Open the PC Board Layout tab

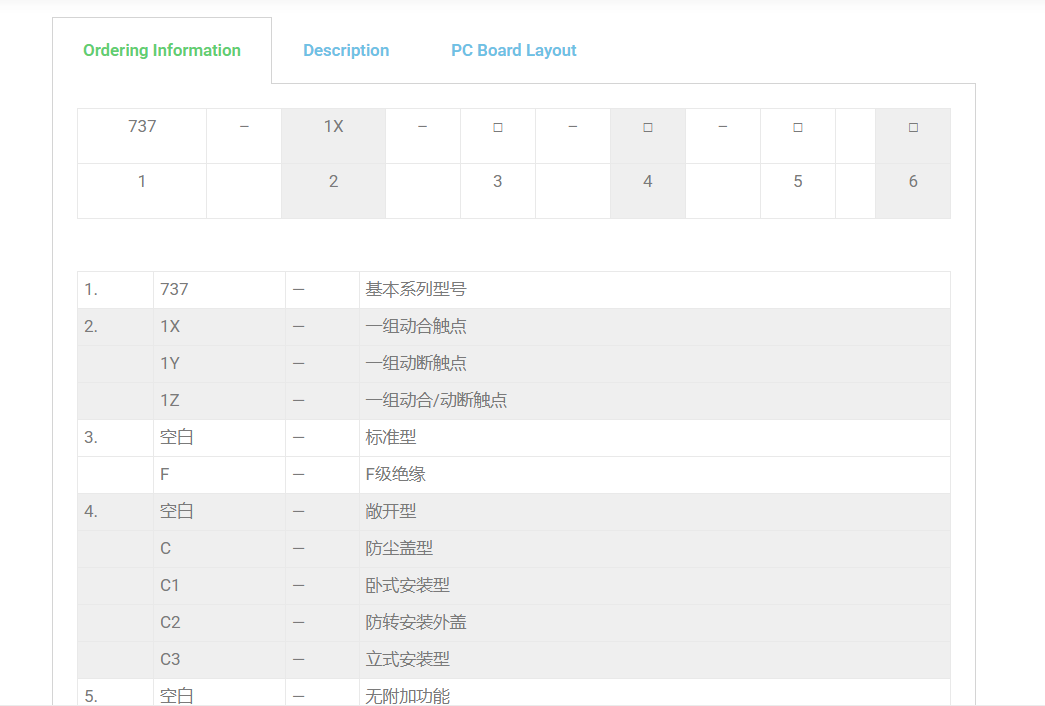point(513,51)
